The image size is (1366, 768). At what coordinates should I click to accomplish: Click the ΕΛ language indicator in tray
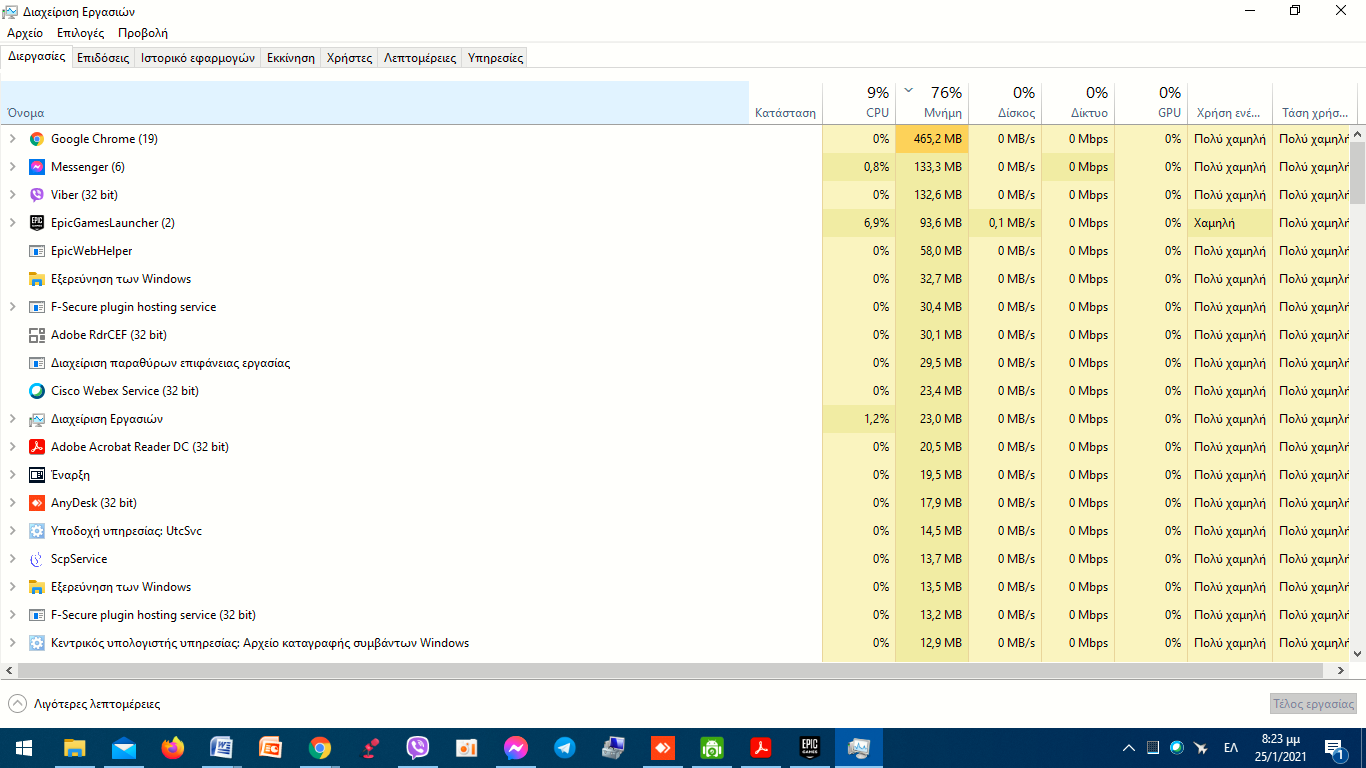coord(1231,748)
